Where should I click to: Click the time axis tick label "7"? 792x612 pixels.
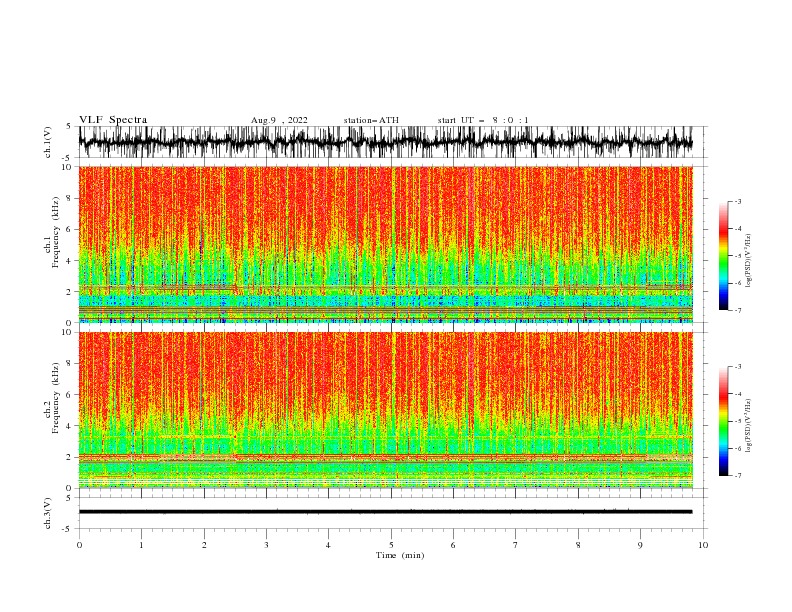click(x=516, y=545)
